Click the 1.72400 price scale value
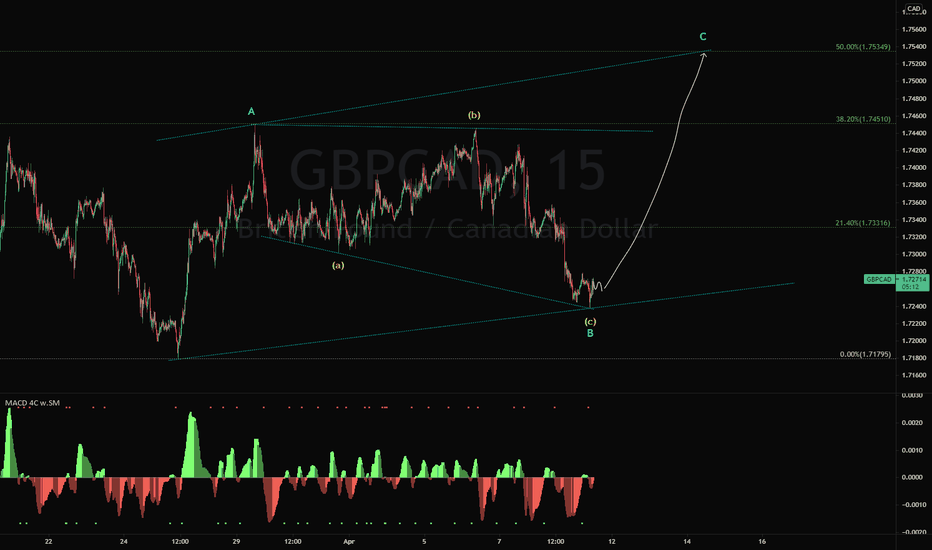This screenshot has height=550, width=932. pyautogui.click(x=914, y=307)
